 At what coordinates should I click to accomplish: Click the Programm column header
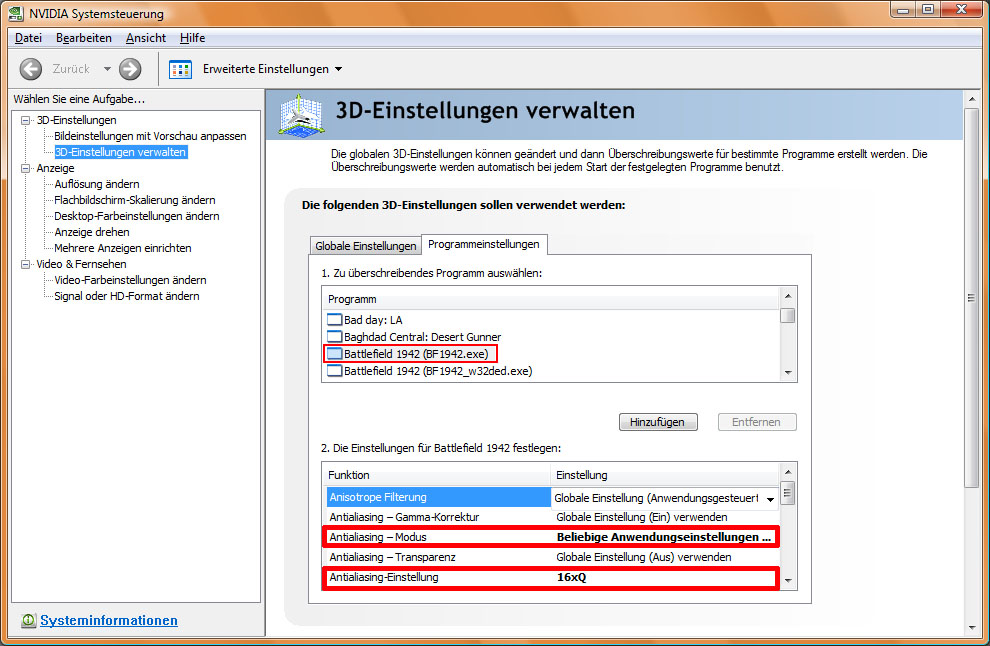(552, 299)
